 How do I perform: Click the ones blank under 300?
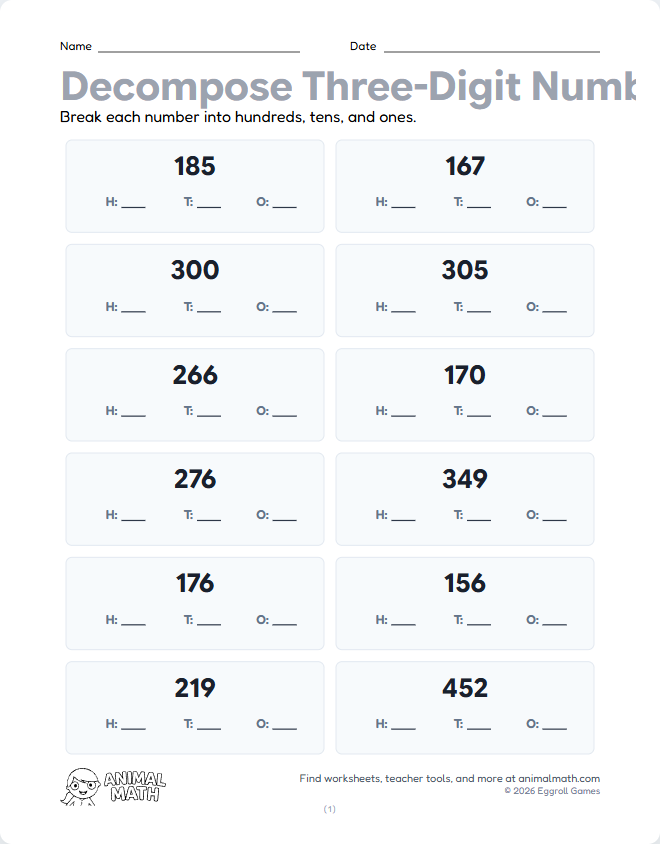pyautogui.click(x=284, y=308)
